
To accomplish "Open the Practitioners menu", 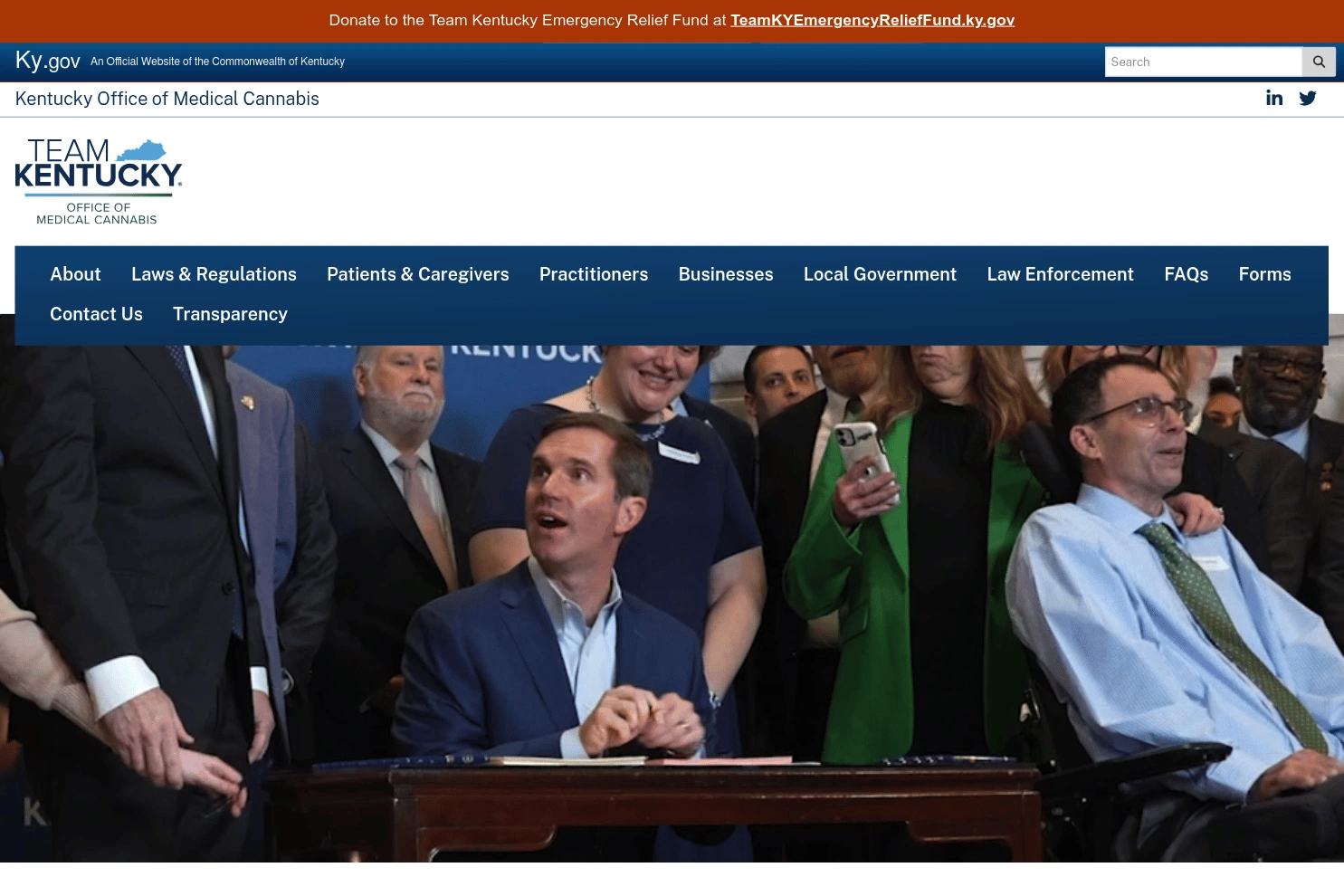I will pyautogui.click(x=594, y=274).
